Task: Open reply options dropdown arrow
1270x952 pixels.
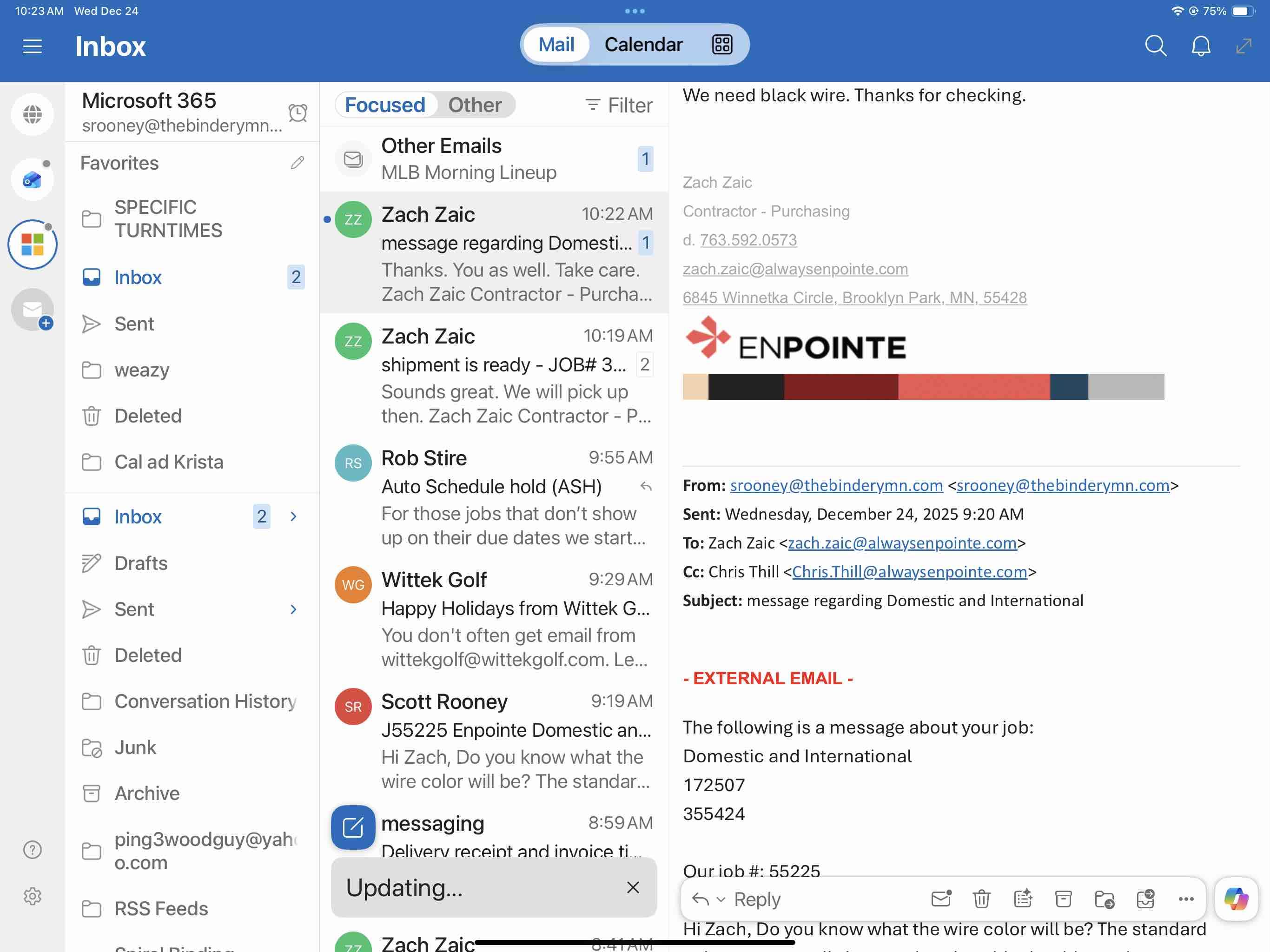Action: coord(721,899)
